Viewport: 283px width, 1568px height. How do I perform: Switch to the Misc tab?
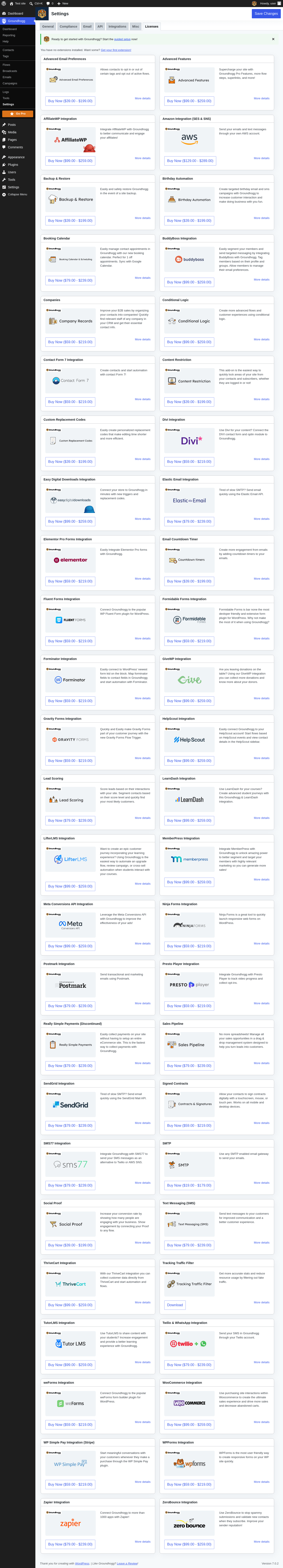click(135, 26)
